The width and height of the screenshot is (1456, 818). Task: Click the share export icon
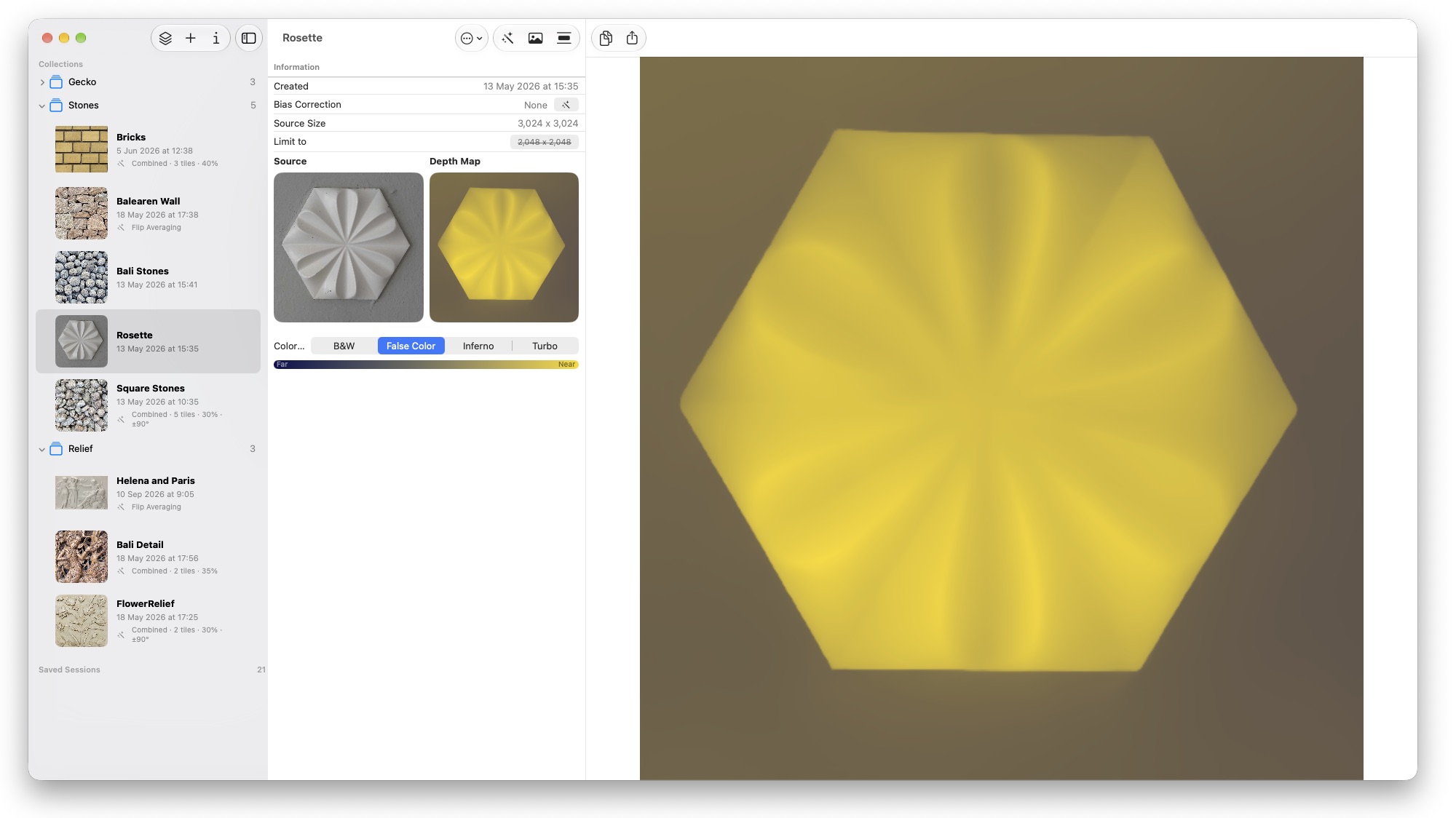[x=632, y=39]
